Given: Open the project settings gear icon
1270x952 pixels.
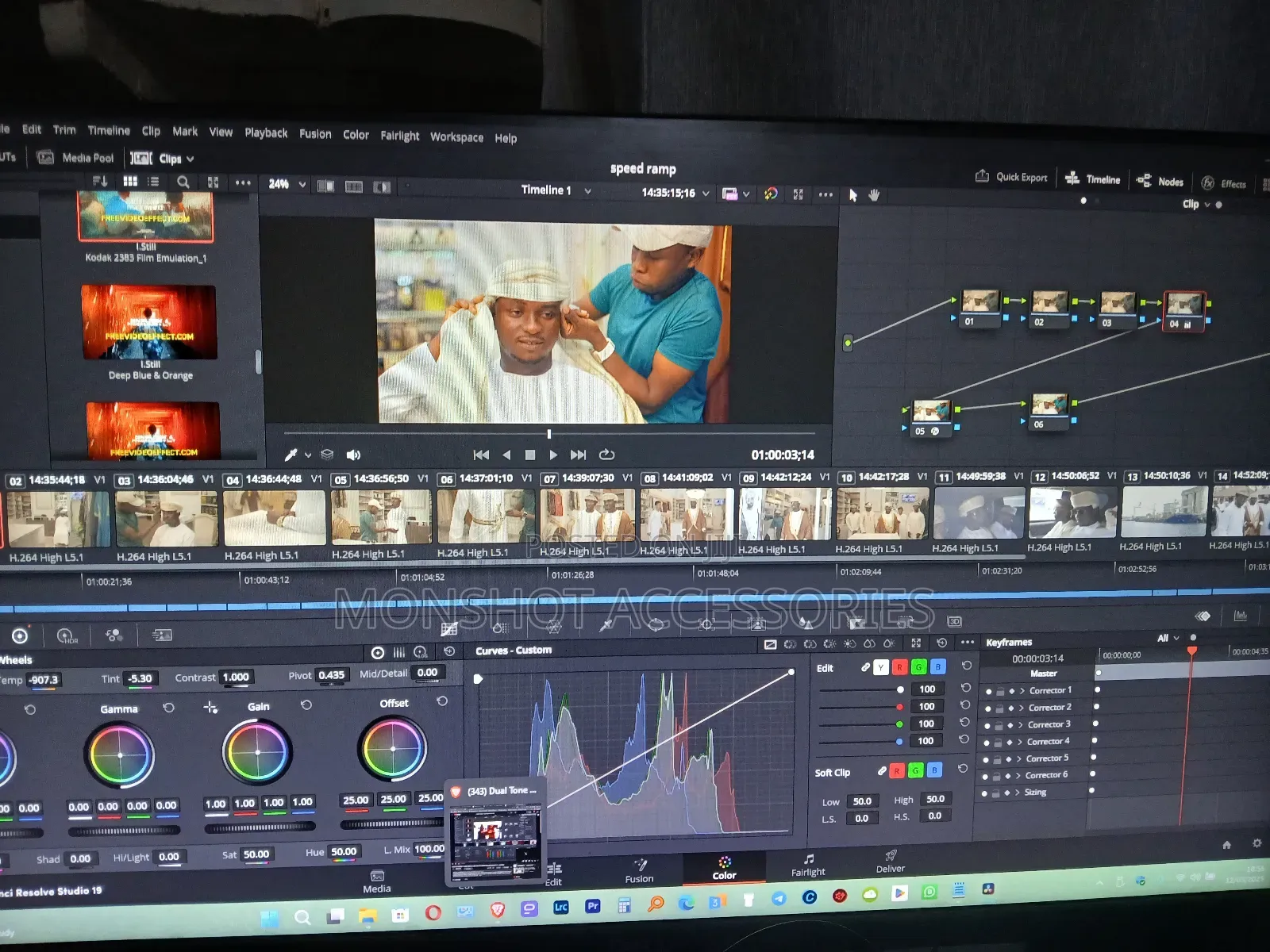Looking at the screenshot, I should (x=1257, y=843).
